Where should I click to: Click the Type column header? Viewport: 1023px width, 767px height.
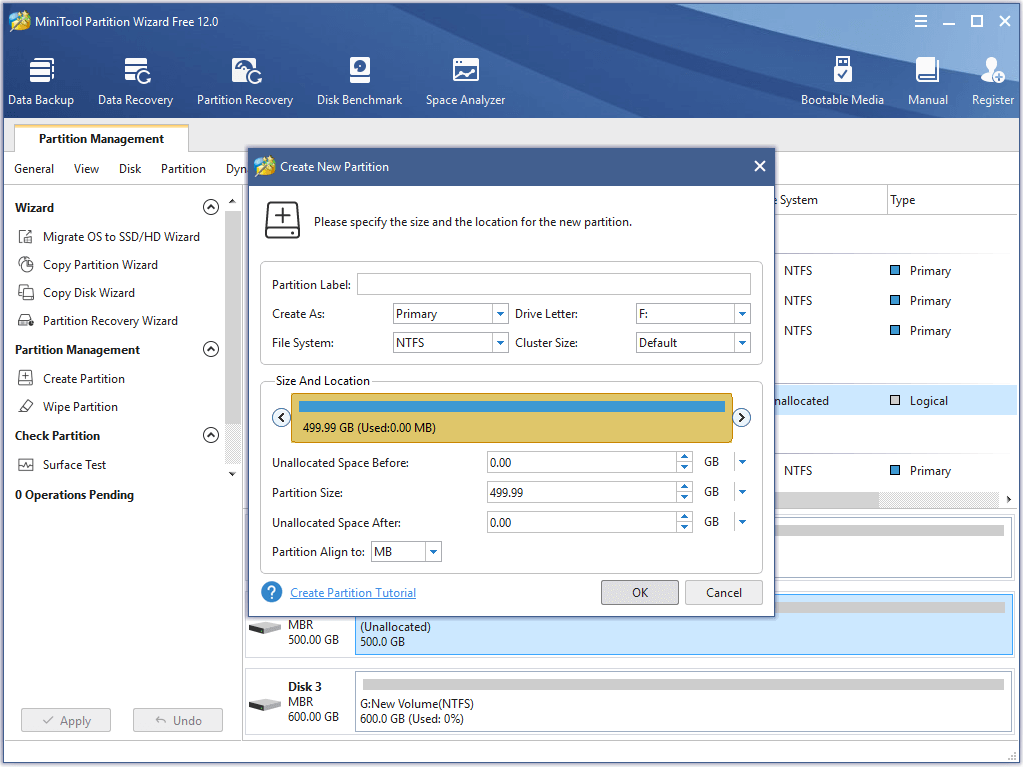tap(903, 200)
